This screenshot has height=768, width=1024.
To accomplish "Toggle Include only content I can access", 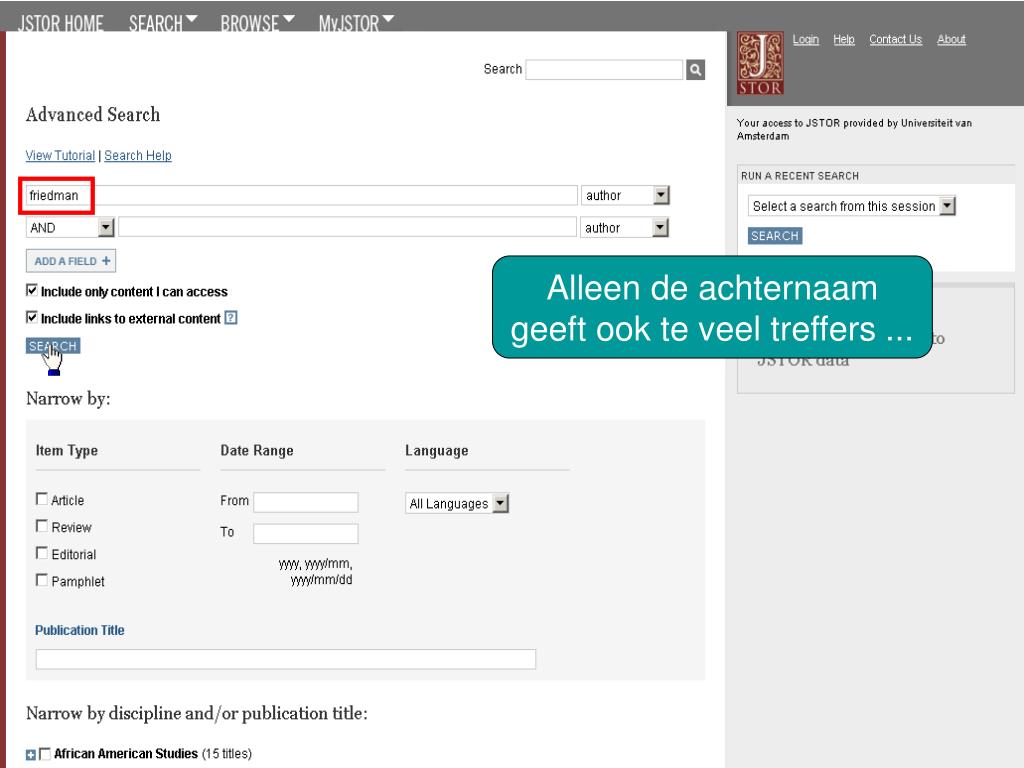I will coord(31,290).
